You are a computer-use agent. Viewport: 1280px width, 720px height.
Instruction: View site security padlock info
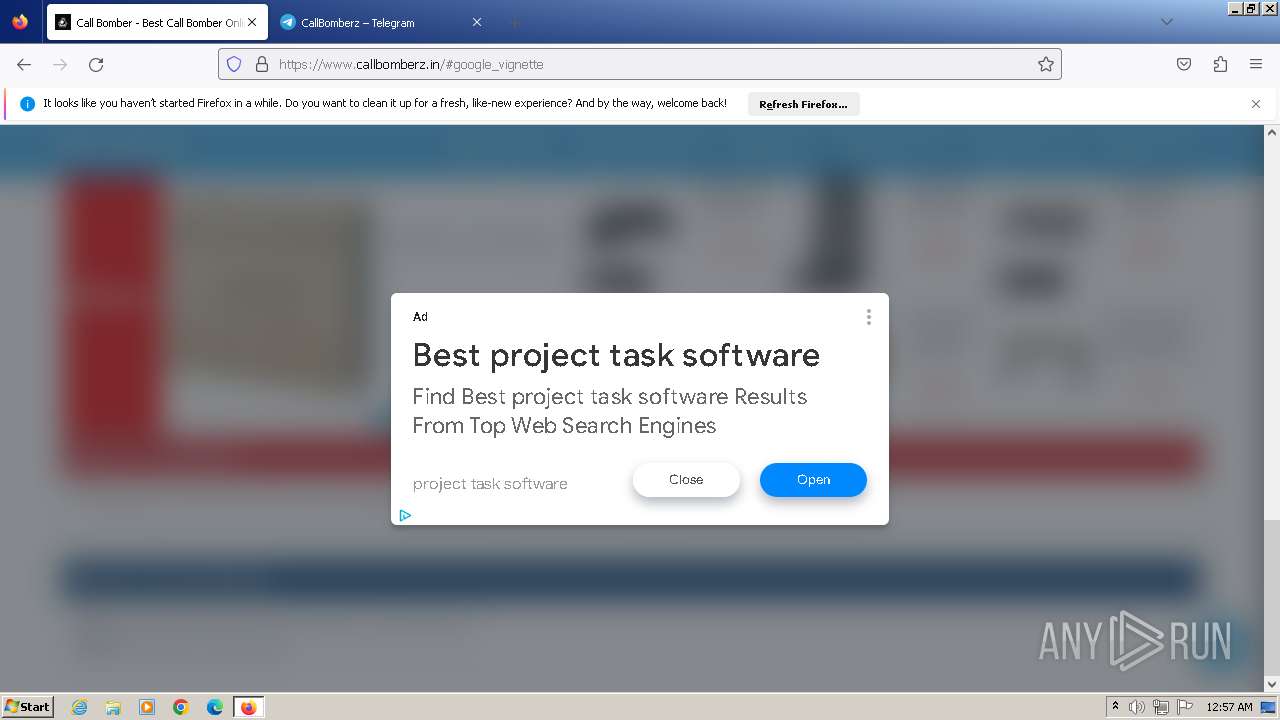262,64
